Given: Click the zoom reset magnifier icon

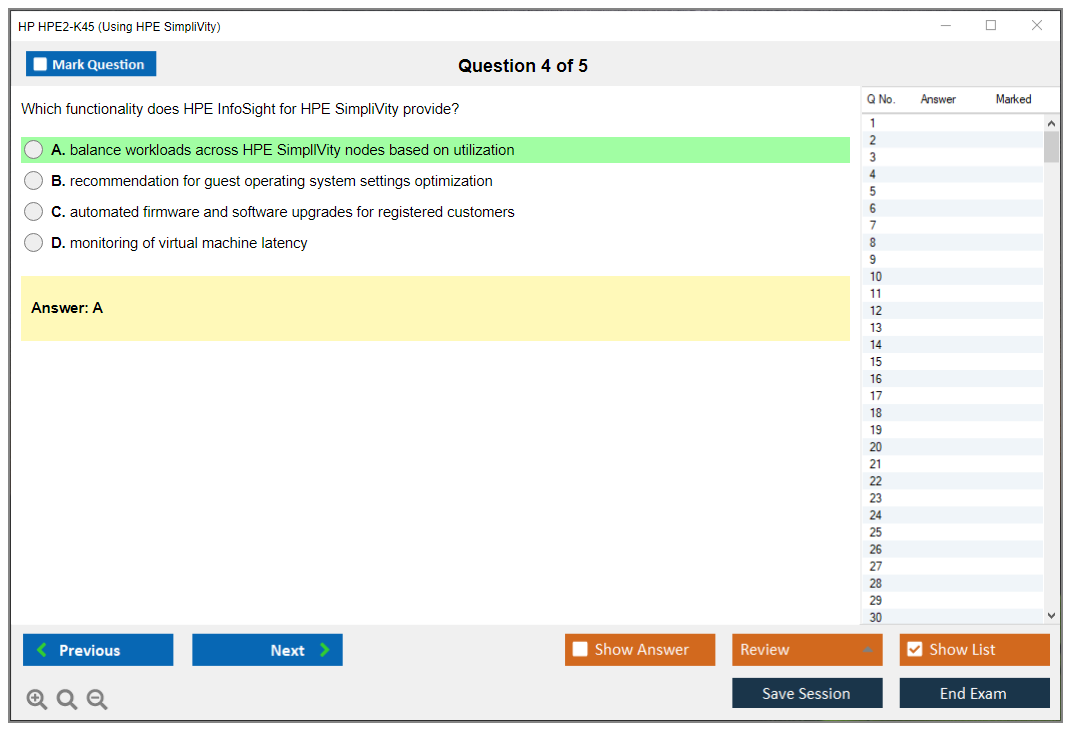Looking at the screenshot, I should point(67,700).
